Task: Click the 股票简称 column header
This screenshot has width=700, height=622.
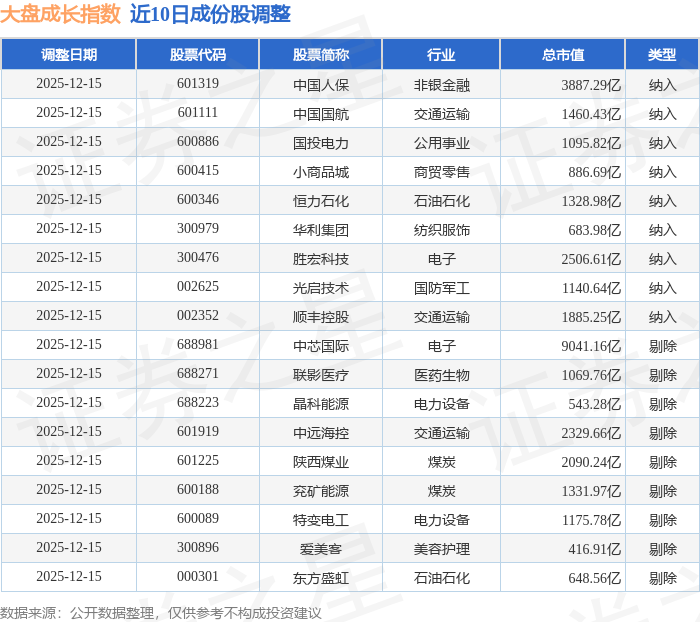Action: click(x=321, y=54)
